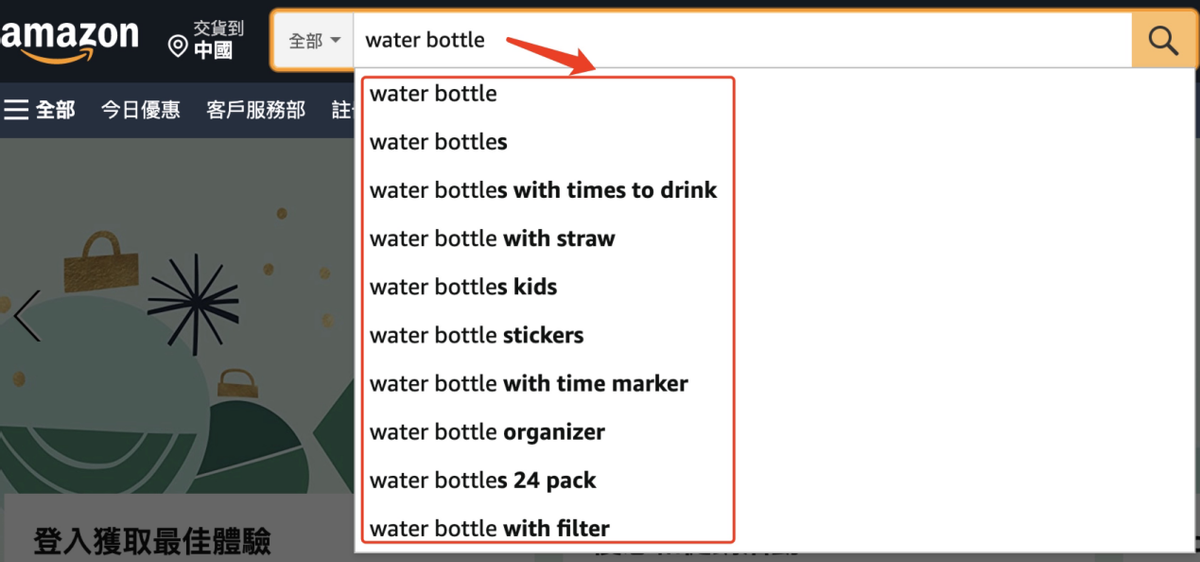
Task: Open the hamburger 全部 menu
Action: (x=40, y=110)
